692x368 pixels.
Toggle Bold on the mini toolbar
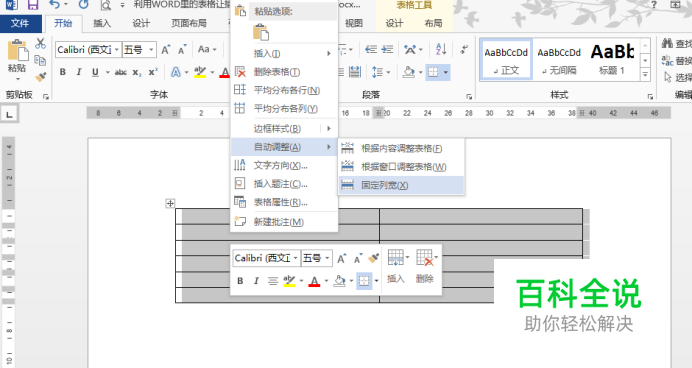(x=240, y=281)
